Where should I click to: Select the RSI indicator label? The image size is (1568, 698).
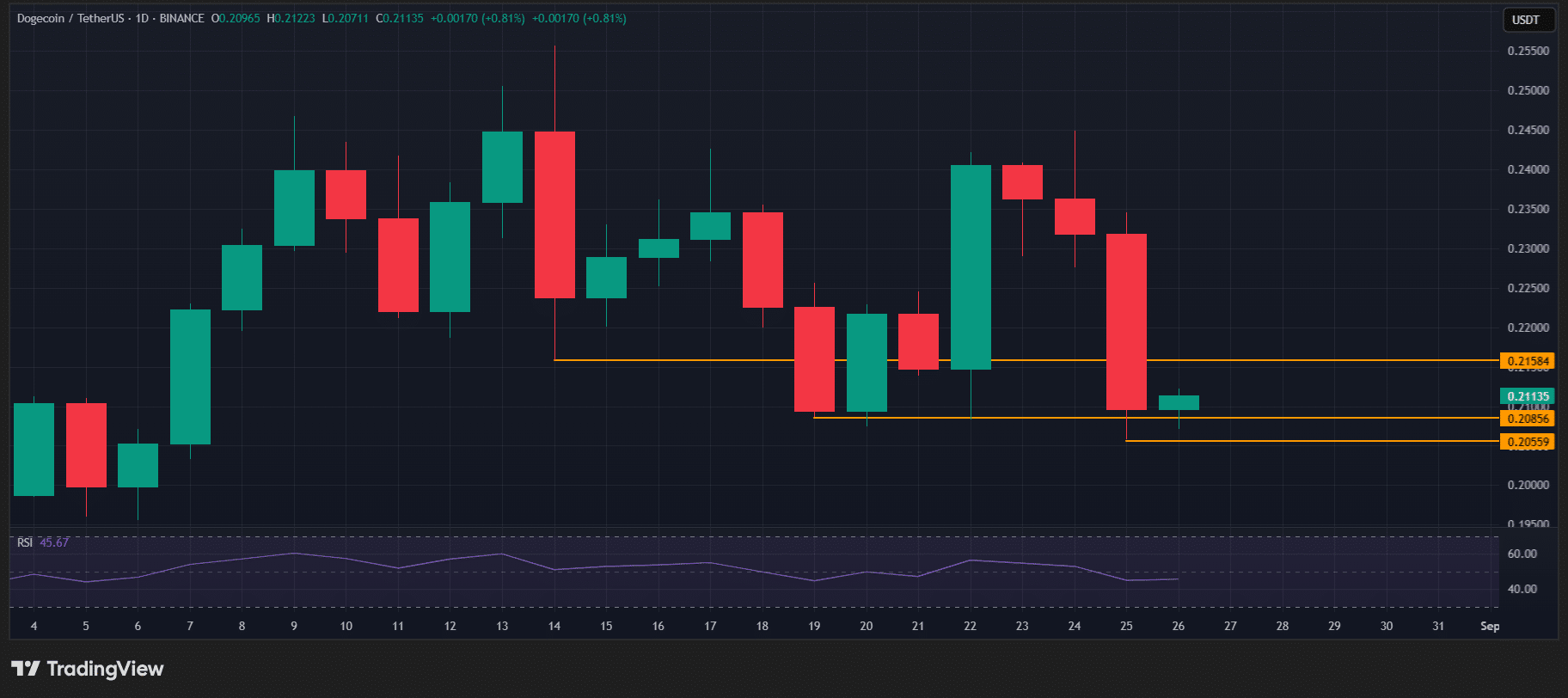point(25,542)
